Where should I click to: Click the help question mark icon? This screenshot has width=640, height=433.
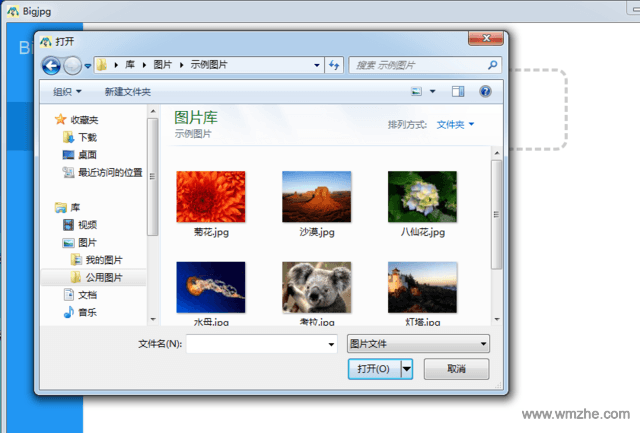(x=485, y=92)
